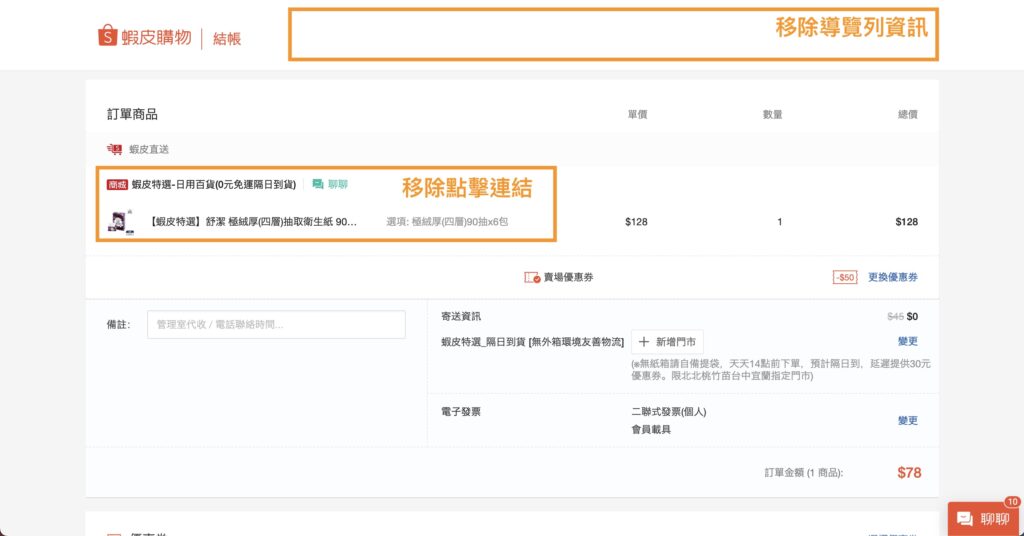Click 變更 for 電子發票 invoice
The width and height of the screenshot is (1024, 536).
click(908, 420)
